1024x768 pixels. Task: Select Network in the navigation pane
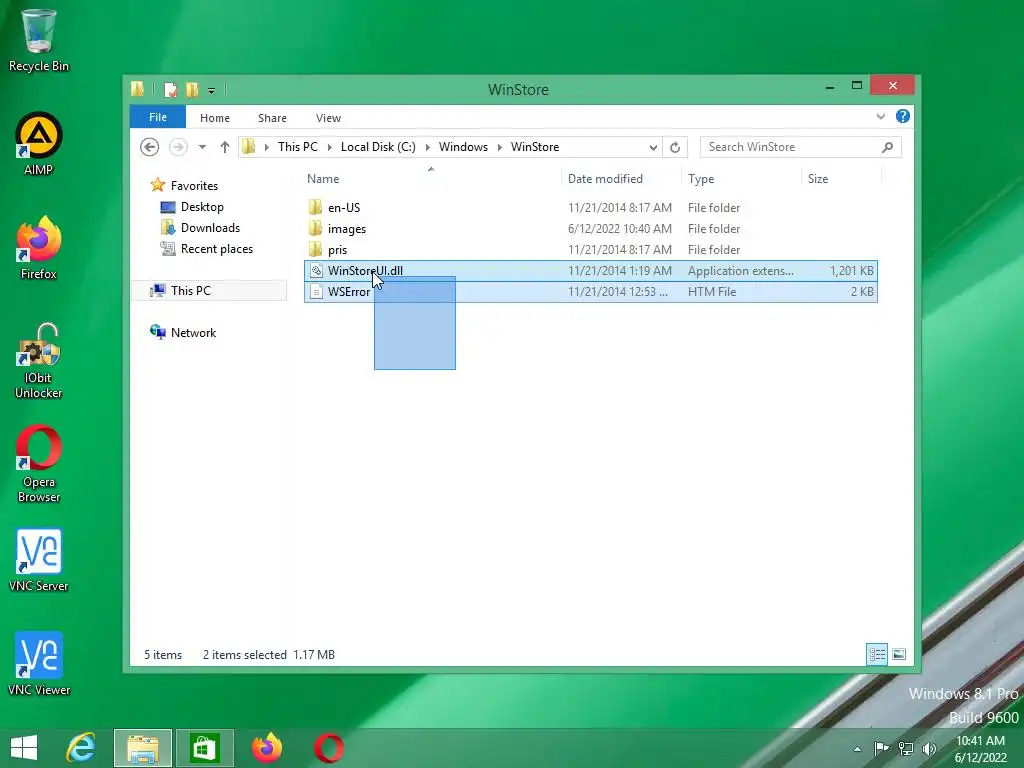pos(193,332)
